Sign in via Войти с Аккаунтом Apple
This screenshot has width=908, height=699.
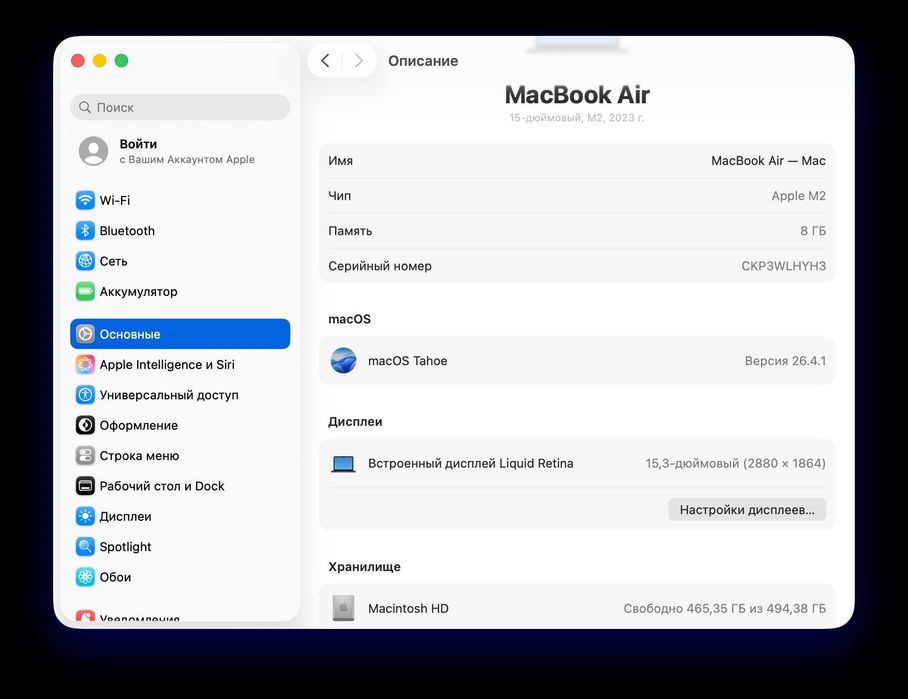tap(180, 151)
